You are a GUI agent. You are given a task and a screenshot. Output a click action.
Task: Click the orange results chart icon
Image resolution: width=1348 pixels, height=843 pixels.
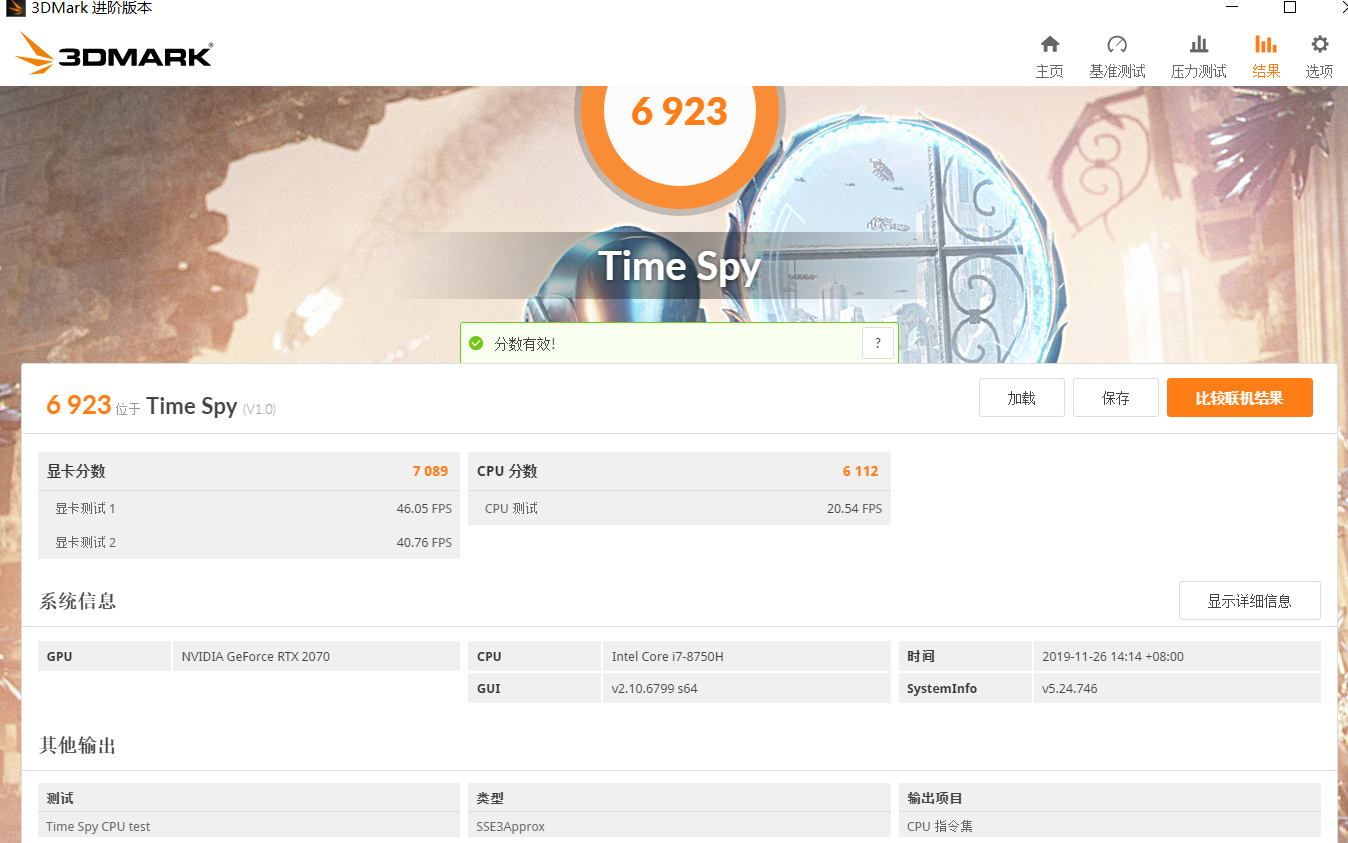(x=1266, y=44)
